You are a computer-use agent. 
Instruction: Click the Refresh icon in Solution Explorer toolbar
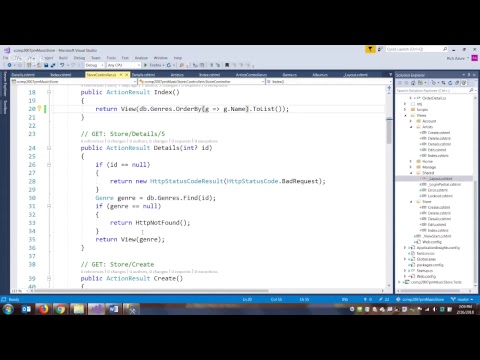[450, 83]
